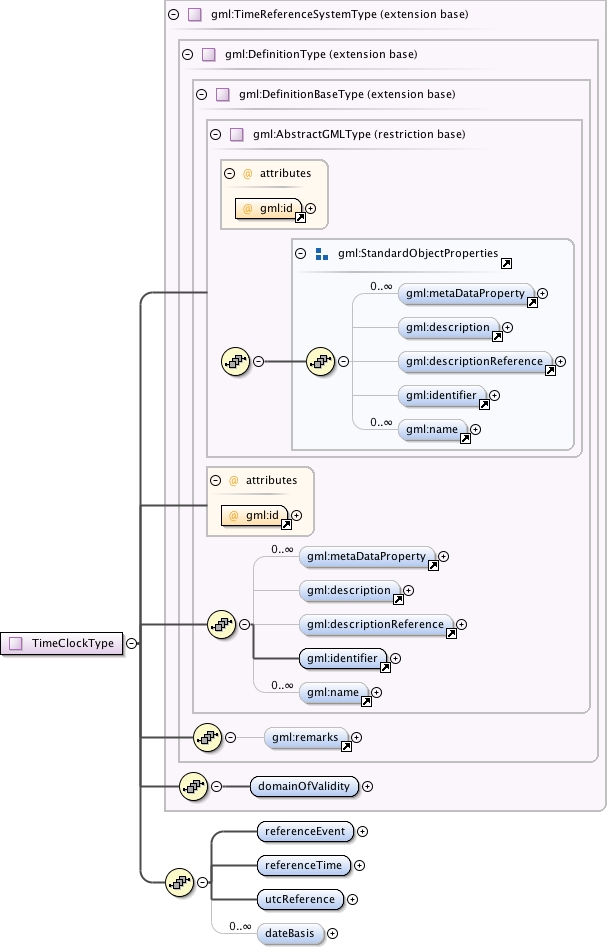Select gml:descriptionReference inside StandardObjectProperties

pos(475,362)
